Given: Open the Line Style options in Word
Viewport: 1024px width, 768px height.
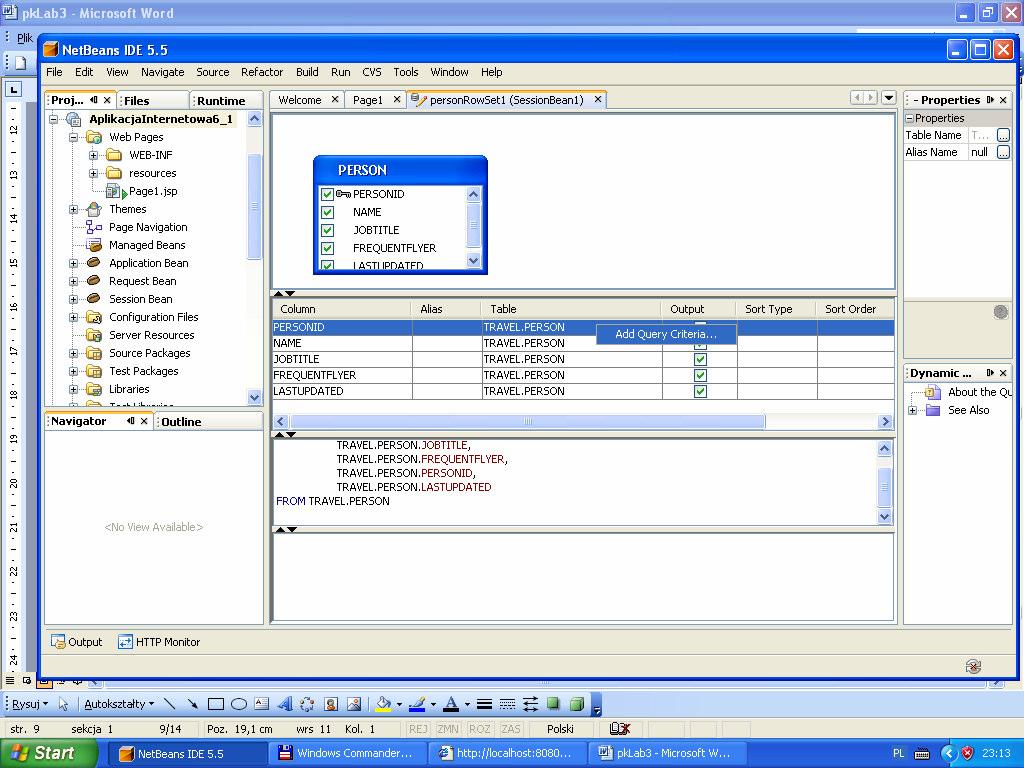Looking at the screenshot, I should (x=484, y=704).
